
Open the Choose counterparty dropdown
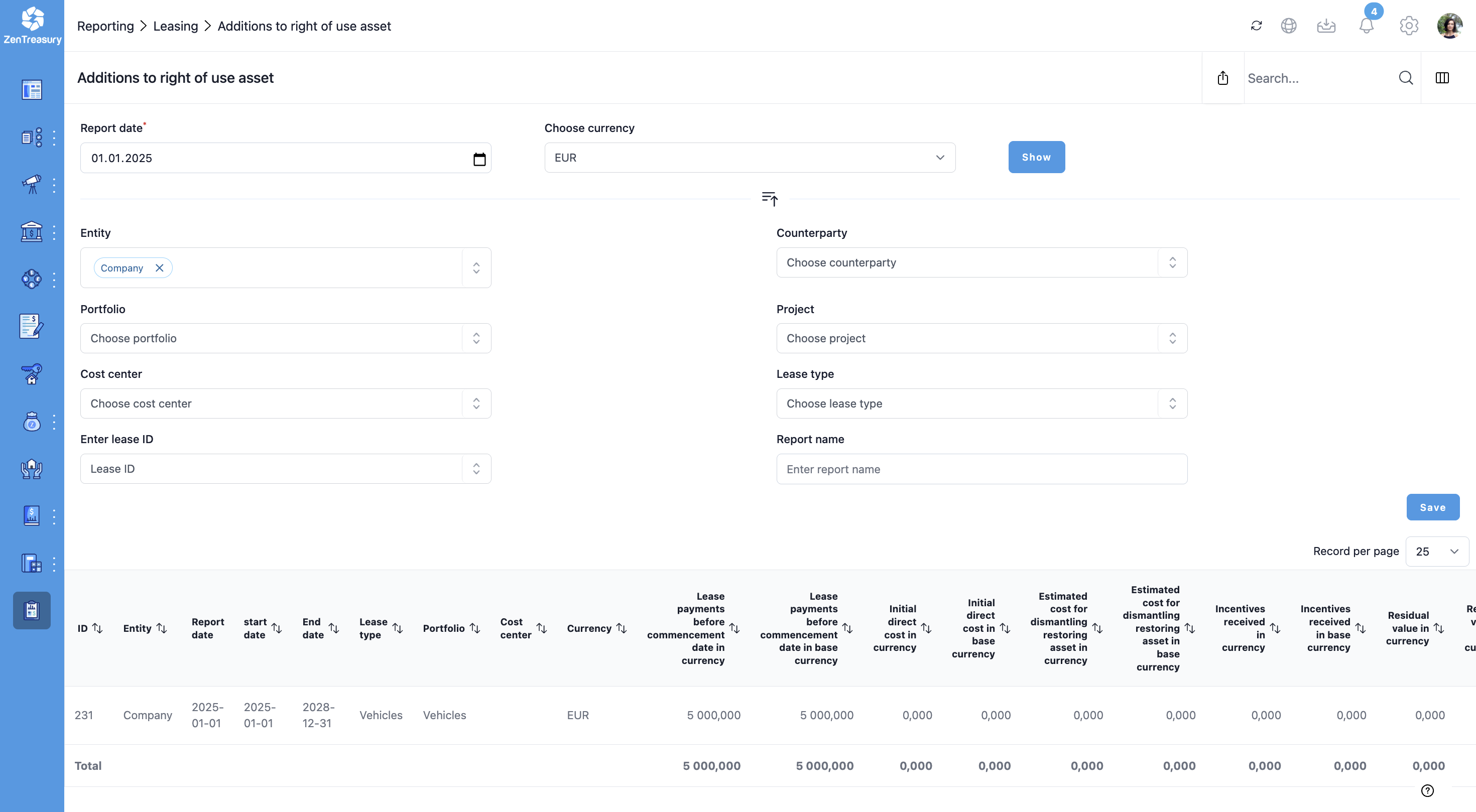tap(981, 263)
